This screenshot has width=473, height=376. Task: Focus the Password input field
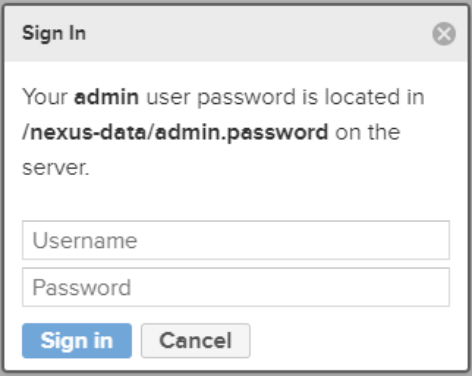pos(236,287)
